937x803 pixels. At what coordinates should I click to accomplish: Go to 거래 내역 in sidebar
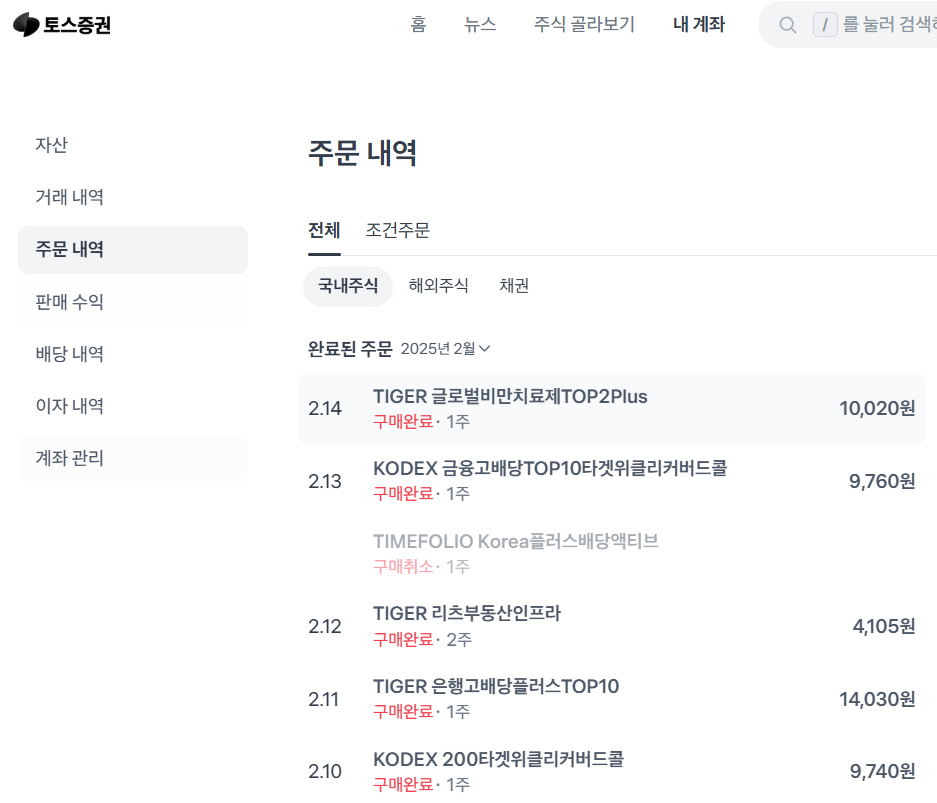[x=133, y=197]
